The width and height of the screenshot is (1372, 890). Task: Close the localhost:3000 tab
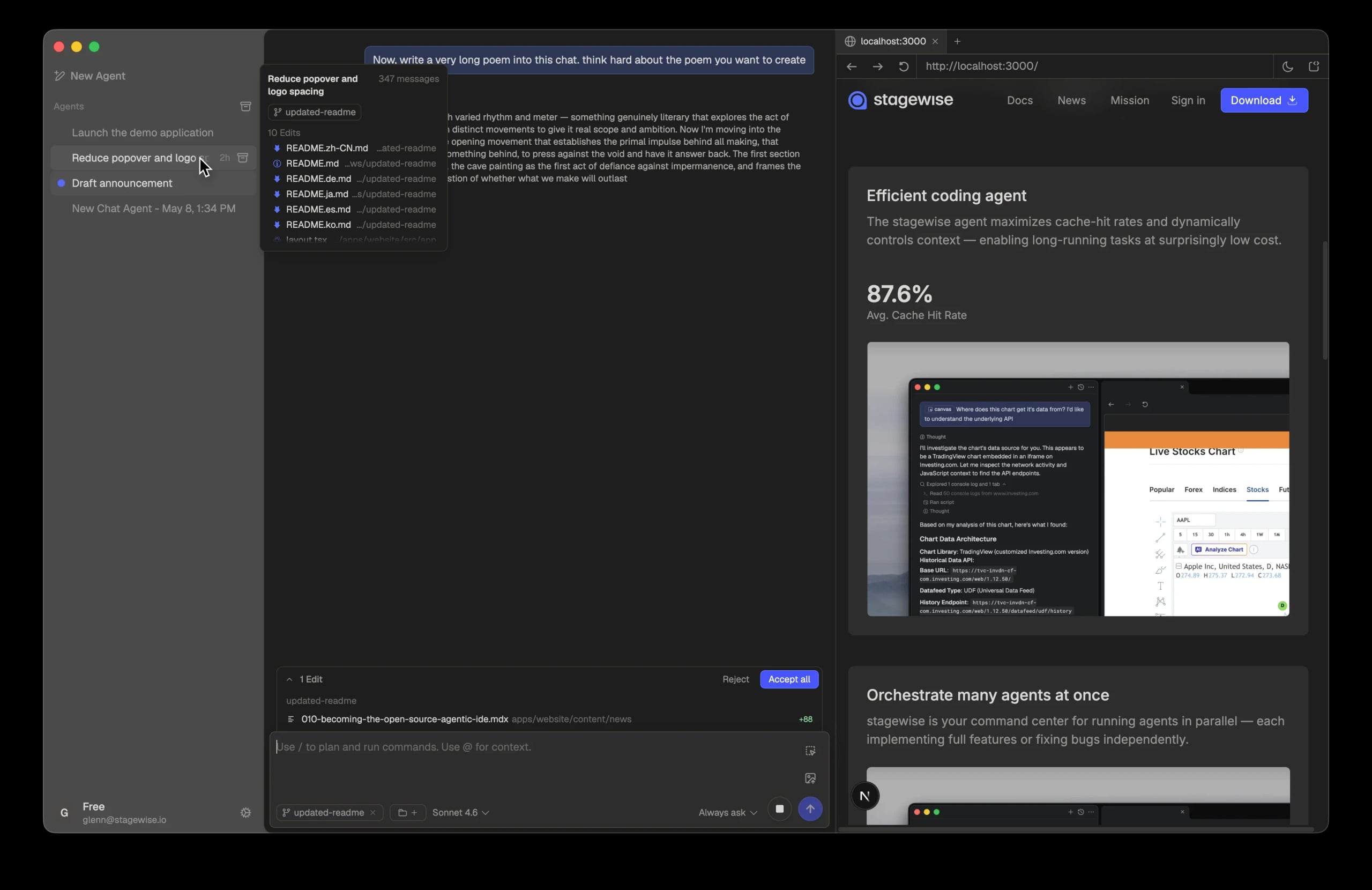pos(935,41)
